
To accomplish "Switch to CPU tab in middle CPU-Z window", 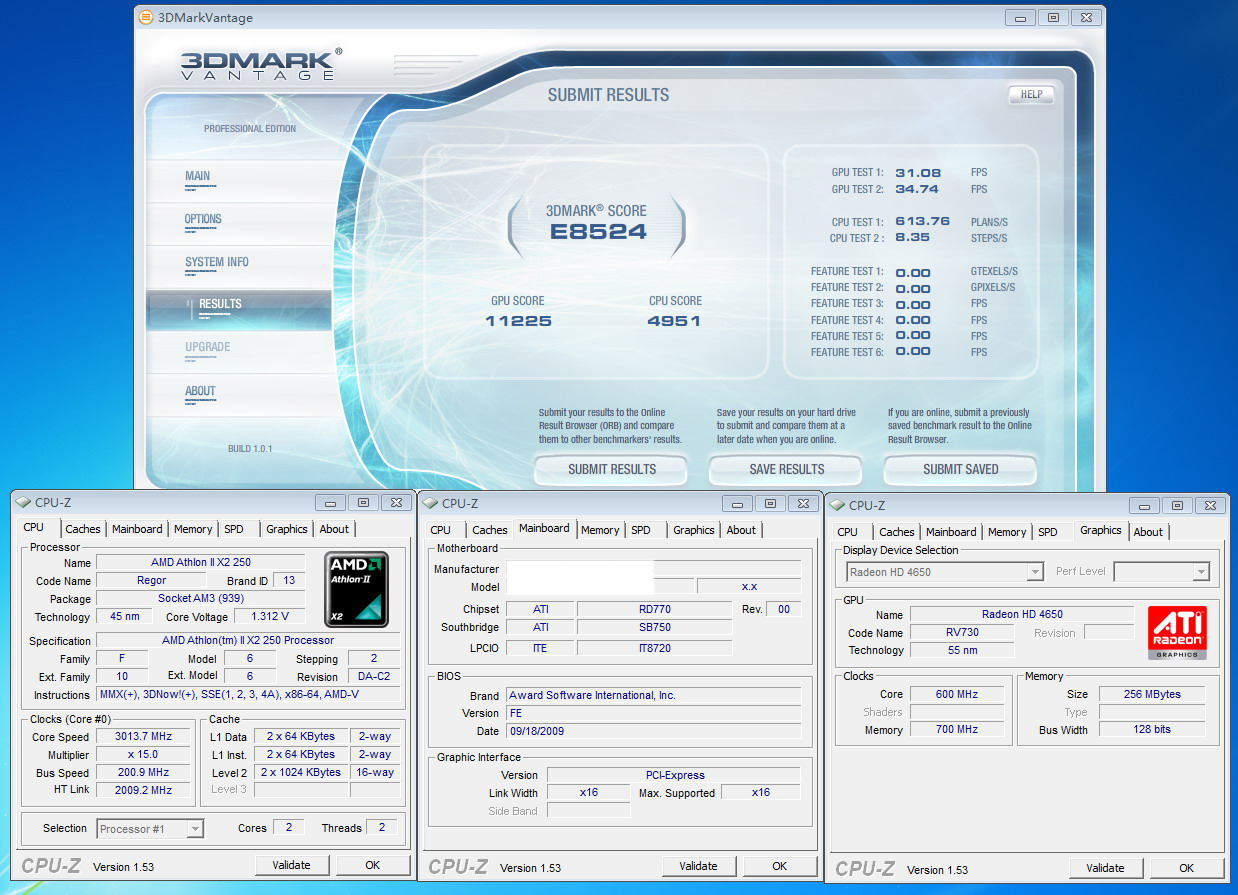I will click(x=440, y=530).
